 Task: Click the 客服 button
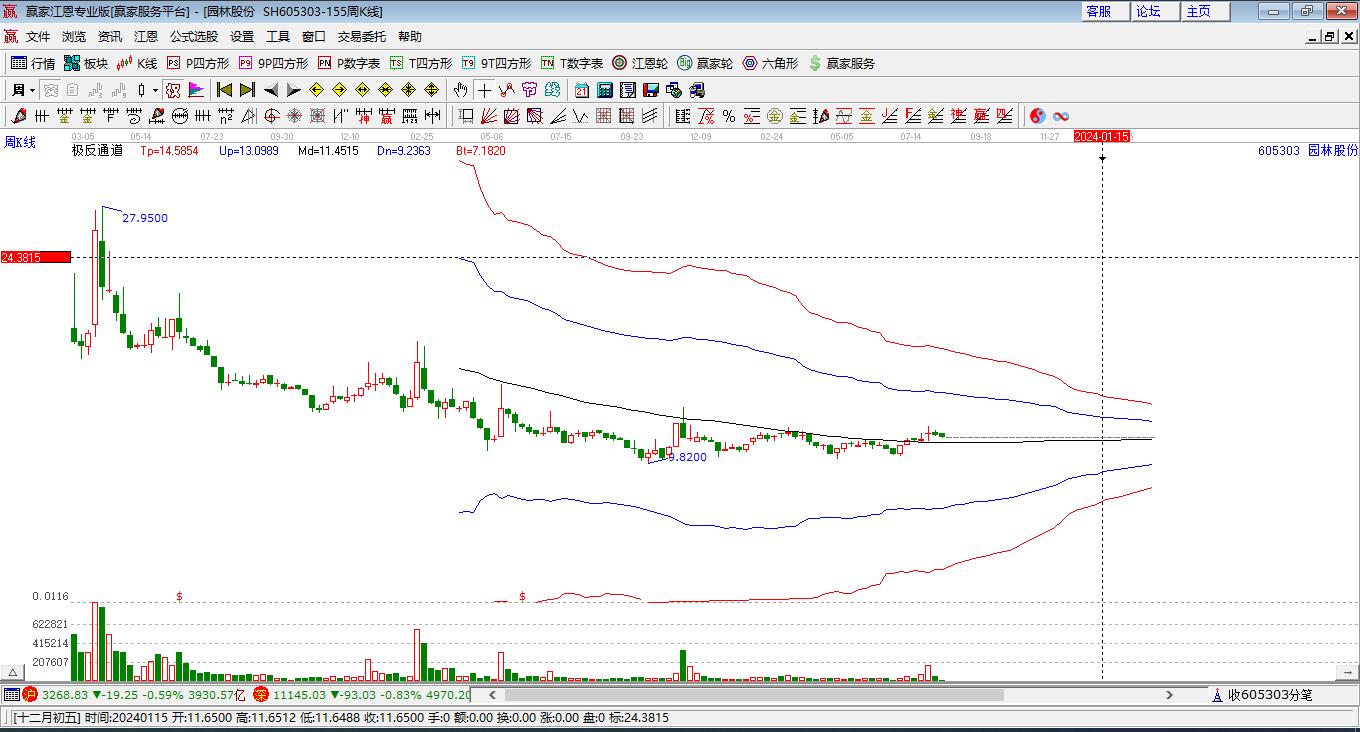(1098, 11)
